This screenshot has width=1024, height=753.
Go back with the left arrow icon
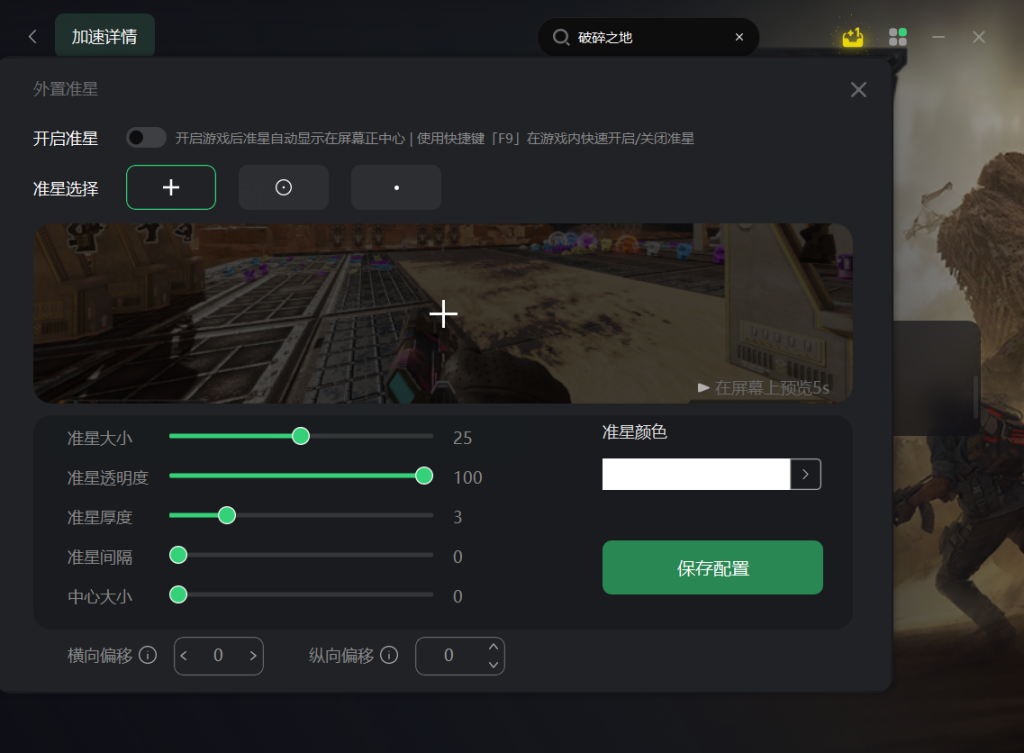click(33, 37)
